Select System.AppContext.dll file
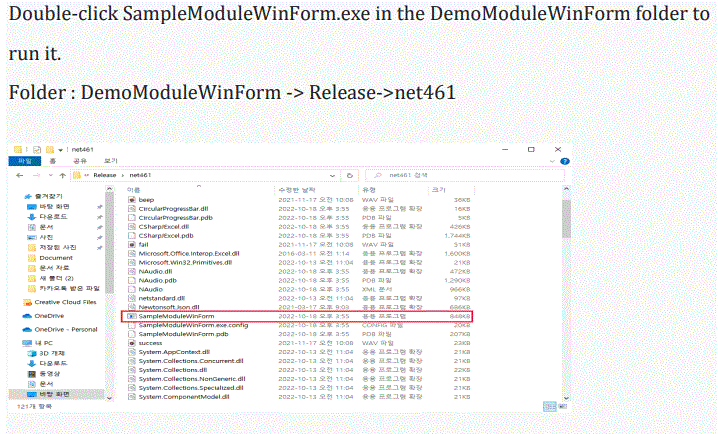 point(174,352)
